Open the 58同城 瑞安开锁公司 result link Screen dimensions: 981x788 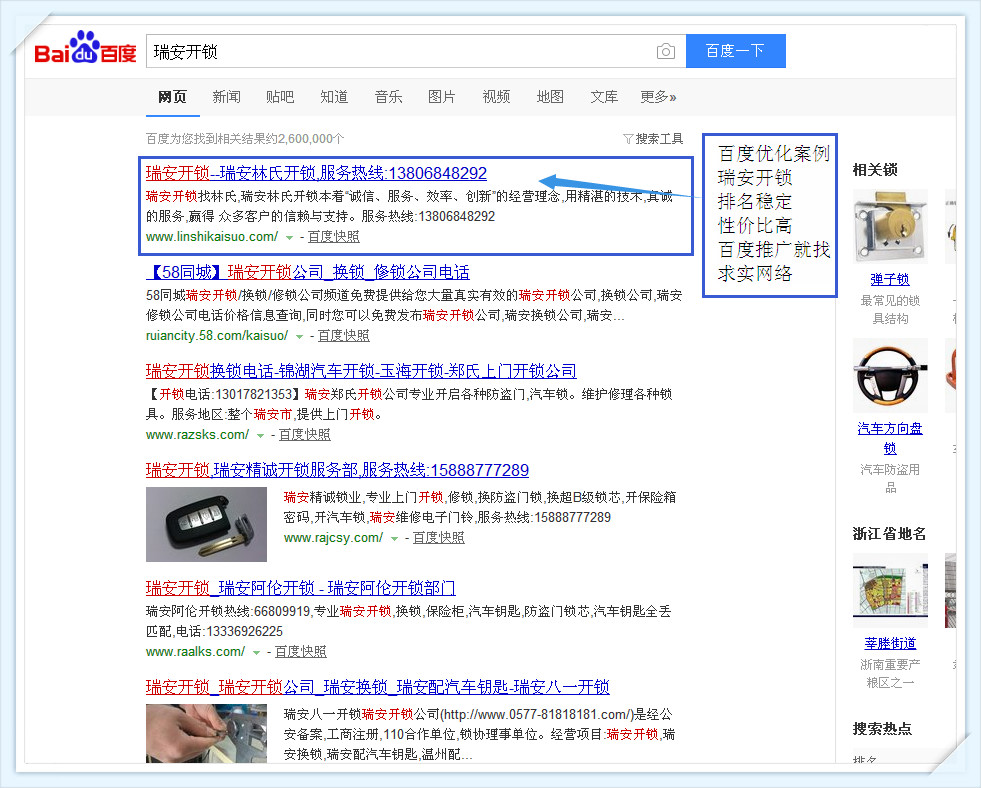pos(307,272)
